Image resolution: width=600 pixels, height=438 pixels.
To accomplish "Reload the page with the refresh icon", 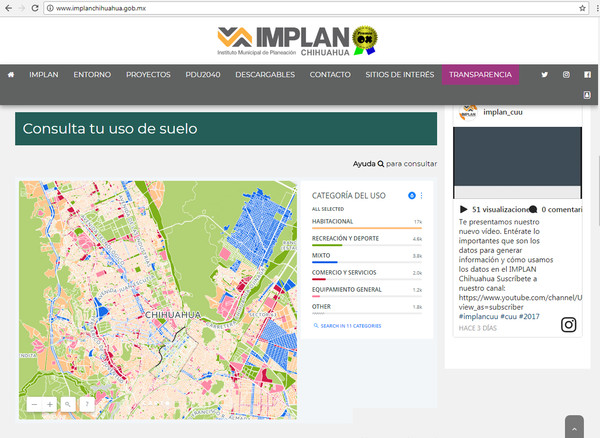I will click(35, 8).
